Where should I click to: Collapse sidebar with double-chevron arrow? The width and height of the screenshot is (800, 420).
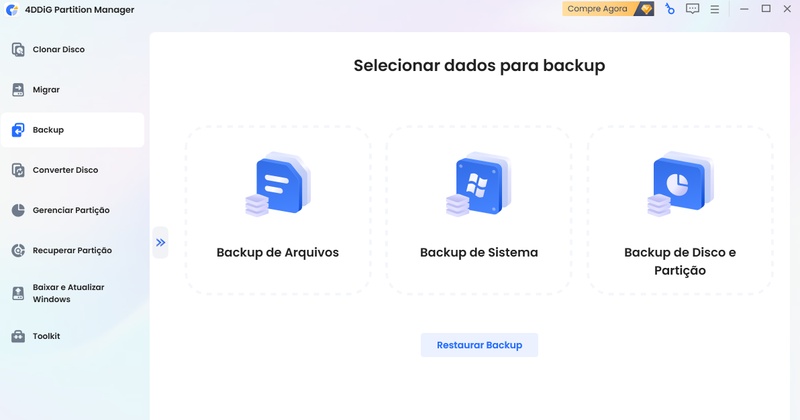[x=161, y=242]
